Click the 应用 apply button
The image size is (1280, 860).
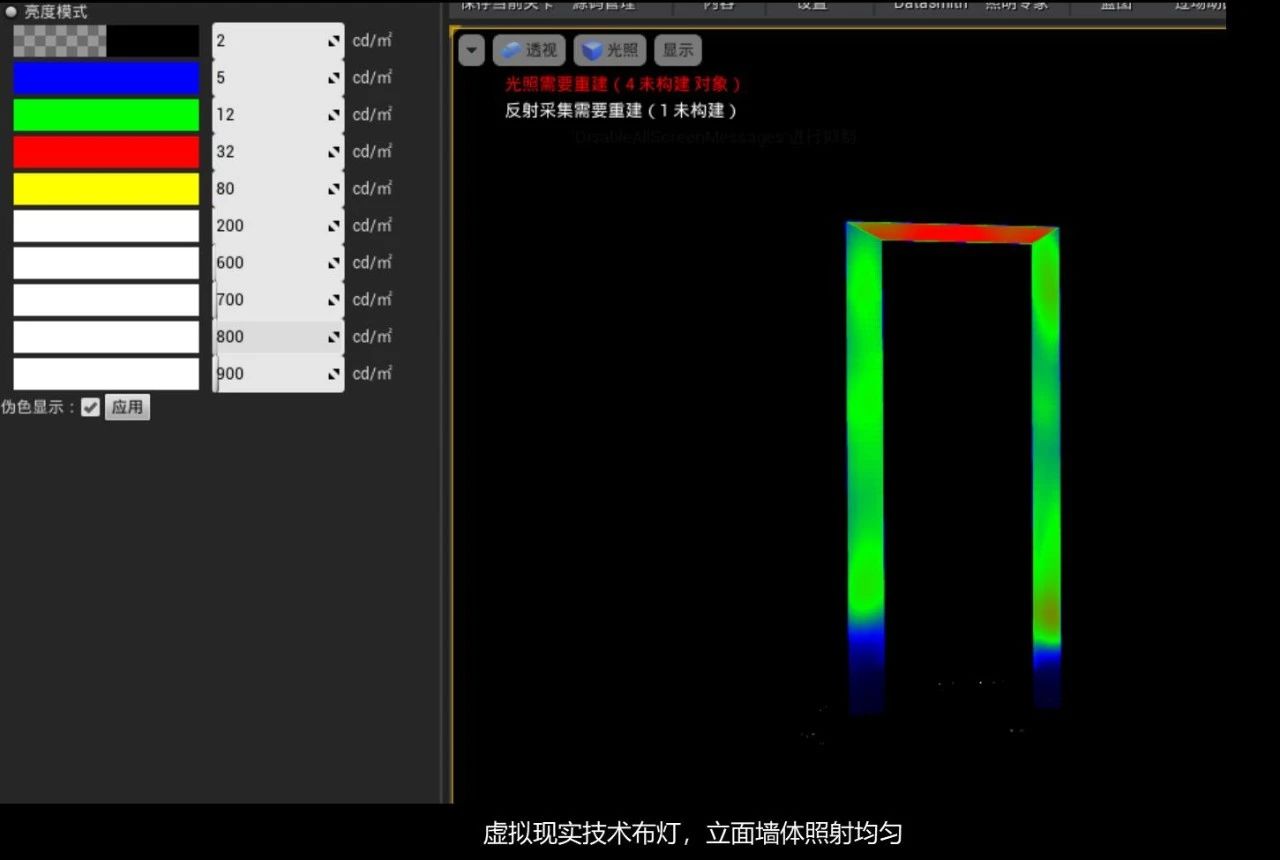[127, 407]
